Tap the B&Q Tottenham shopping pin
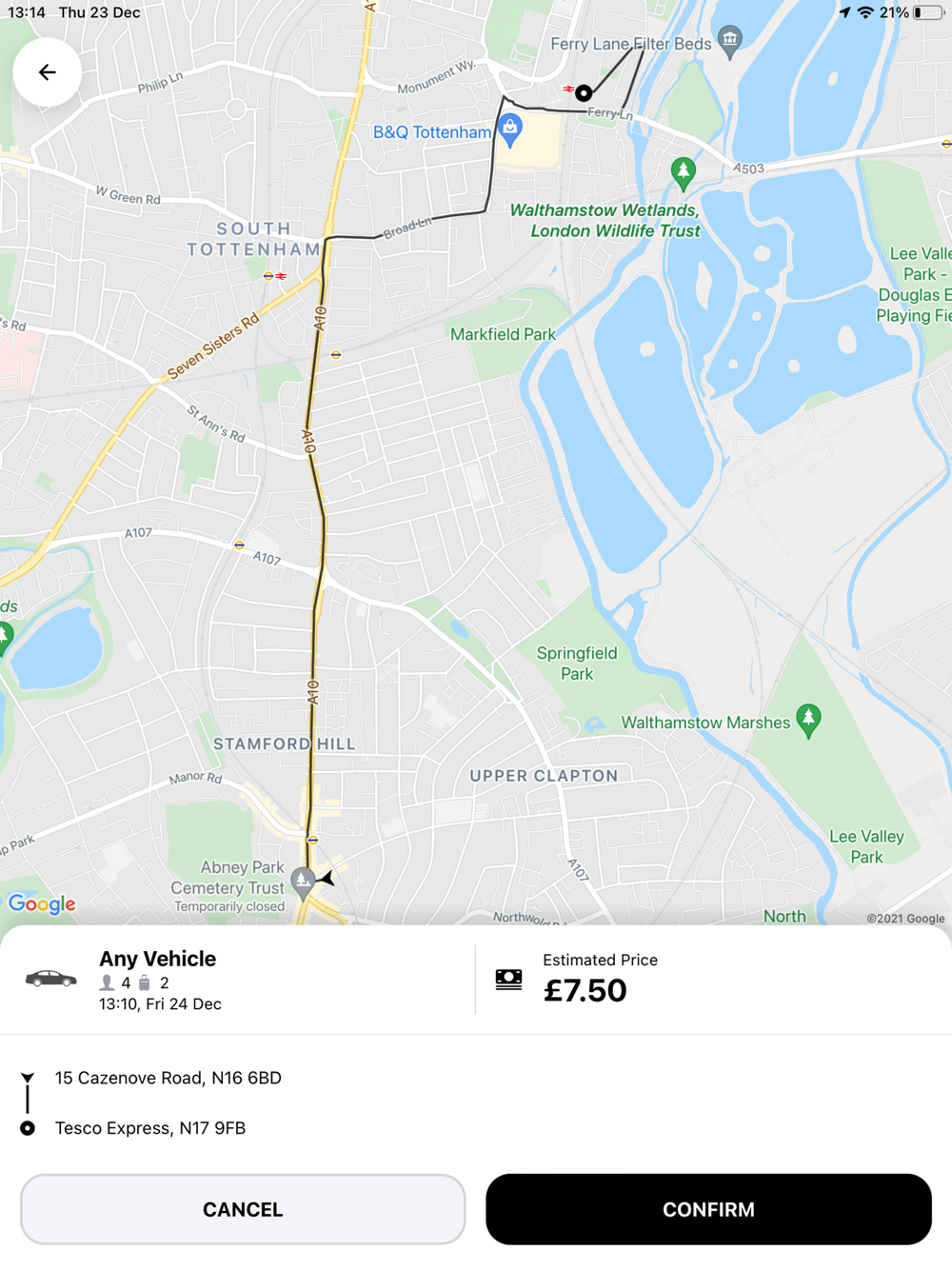 (510, 131)
